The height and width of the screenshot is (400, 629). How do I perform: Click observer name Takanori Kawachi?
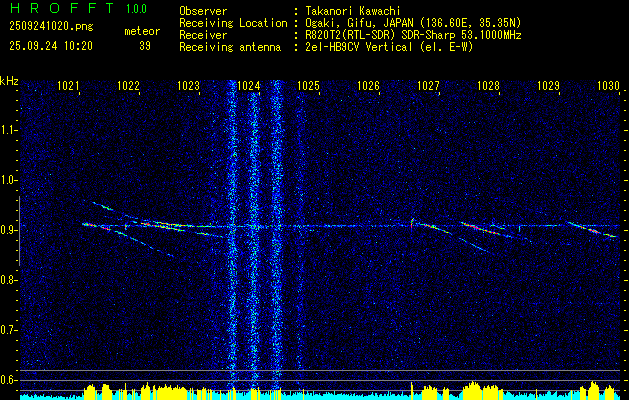point(352,11)
